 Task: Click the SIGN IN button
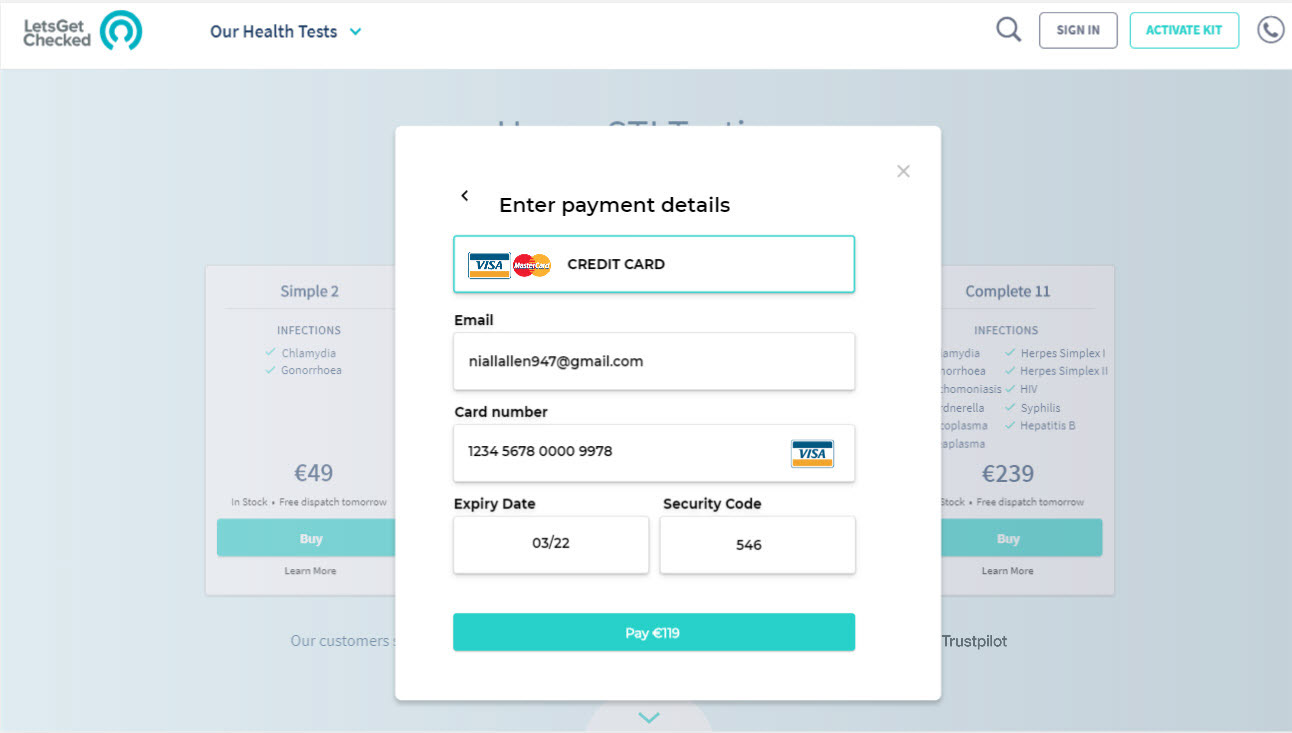1078,30
